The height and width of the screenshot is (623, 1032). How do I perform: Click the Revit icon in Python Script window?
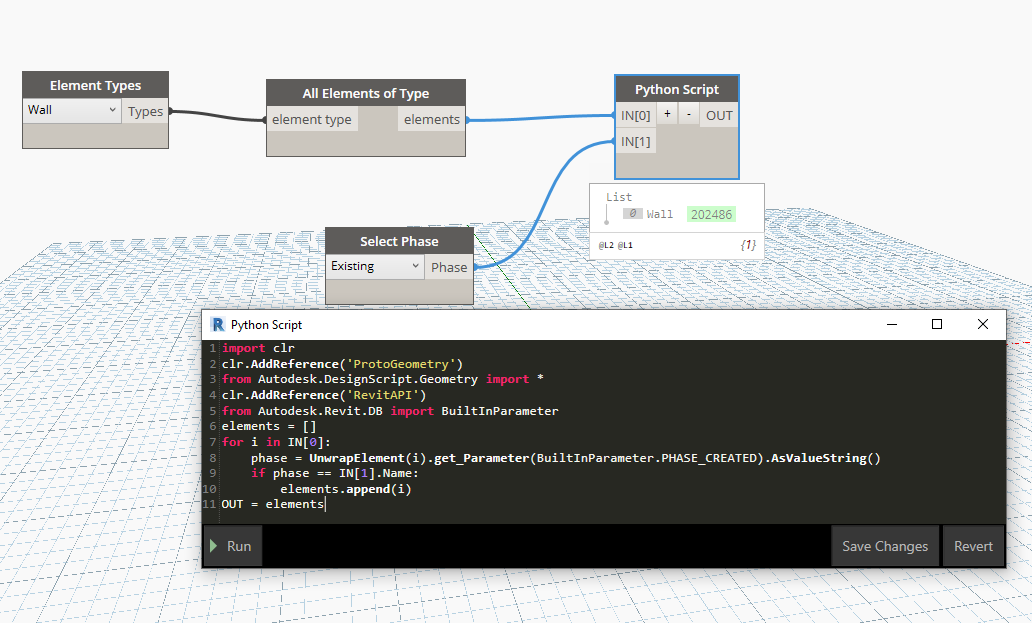click(217, 324)
